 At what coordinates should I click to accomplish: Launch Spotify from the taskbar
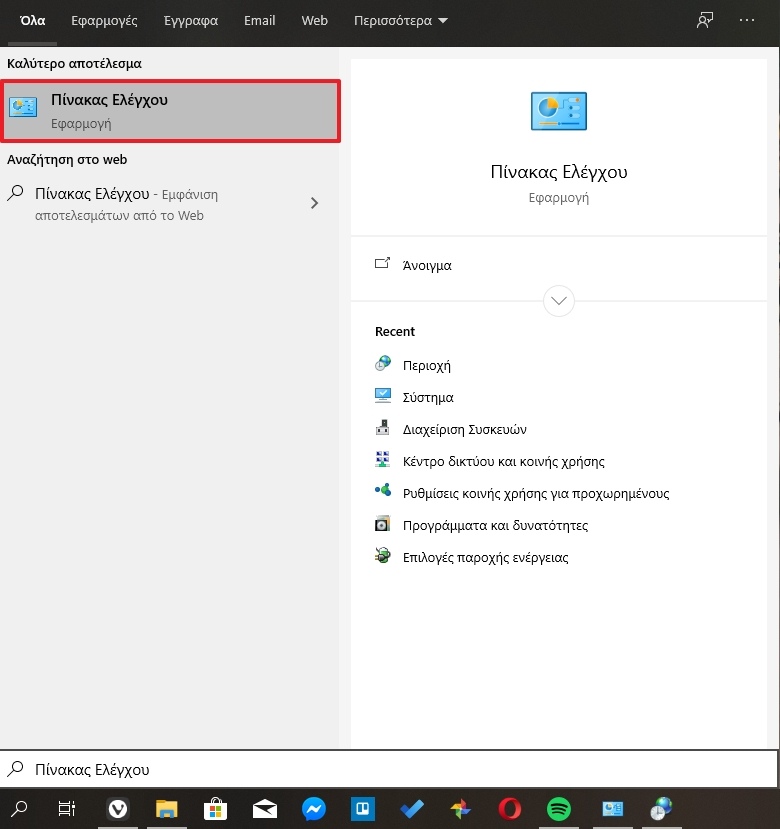[x=559, y=808]
